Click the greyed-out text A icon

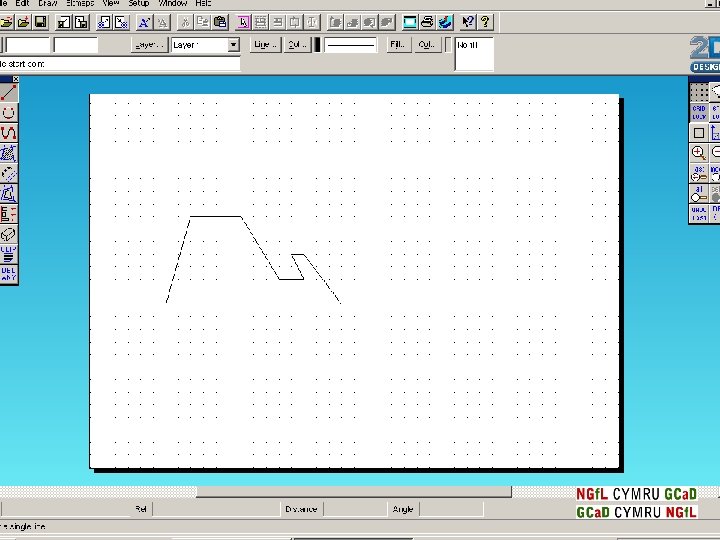pos(162,22)
